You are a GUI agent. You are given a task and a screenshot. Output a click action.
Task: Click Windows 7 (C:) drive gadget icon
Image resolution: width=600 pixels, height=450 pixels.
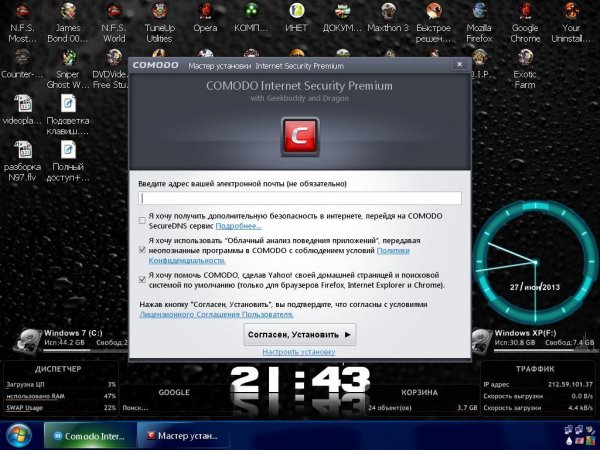point(28,341)
